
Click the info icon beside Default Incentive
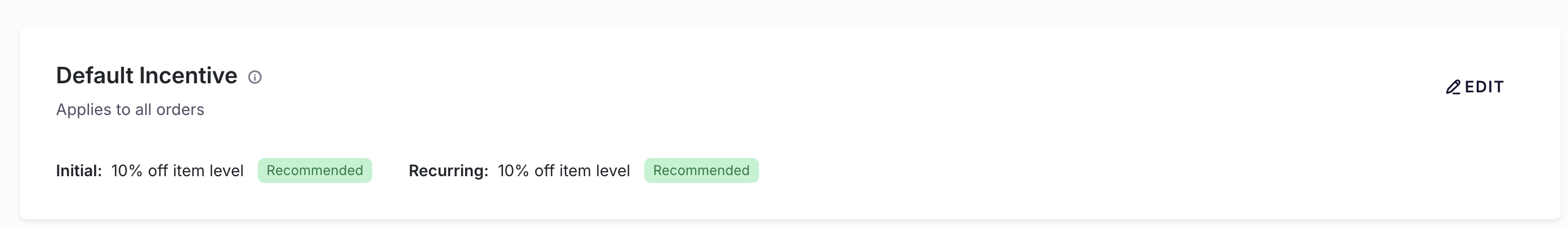[x=254, y=77]
